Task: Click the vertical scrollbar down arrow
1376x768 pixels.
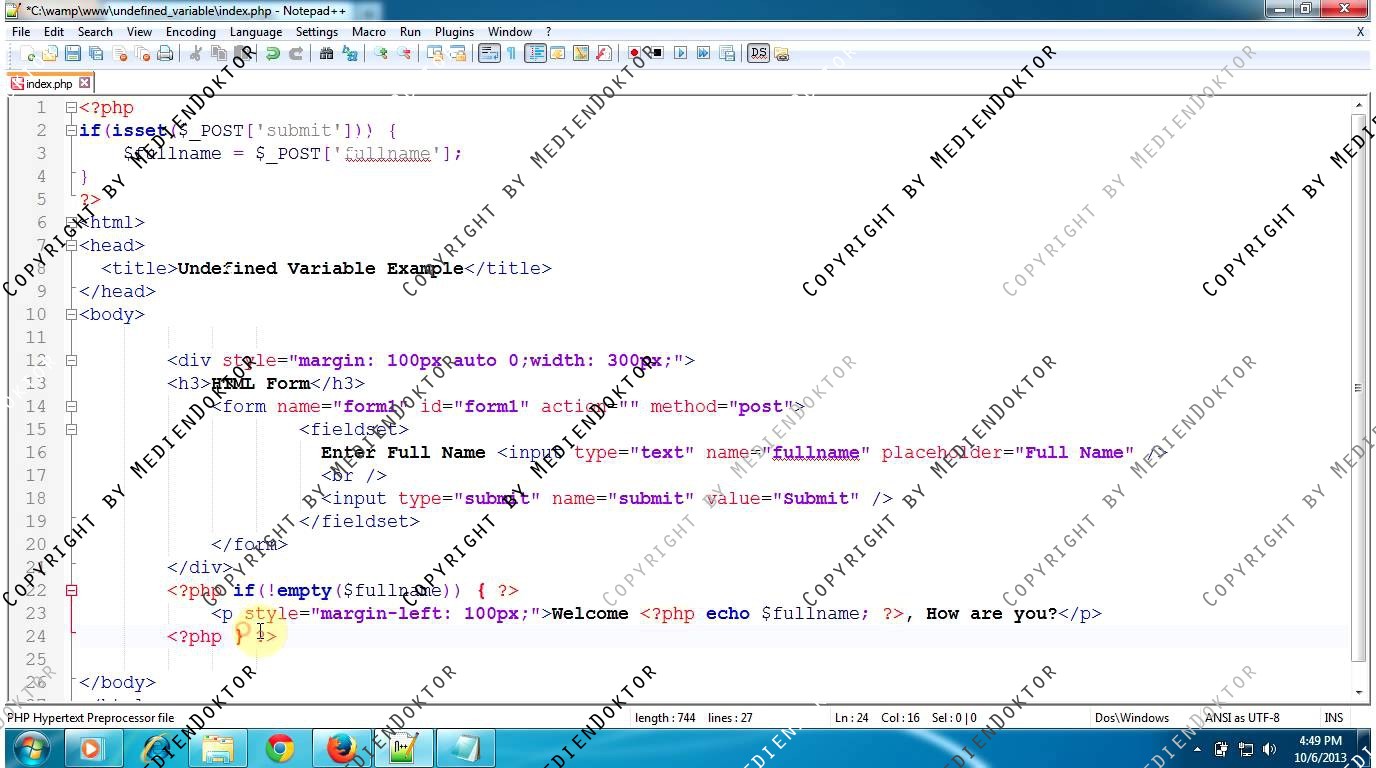Action: point(1359,692)
